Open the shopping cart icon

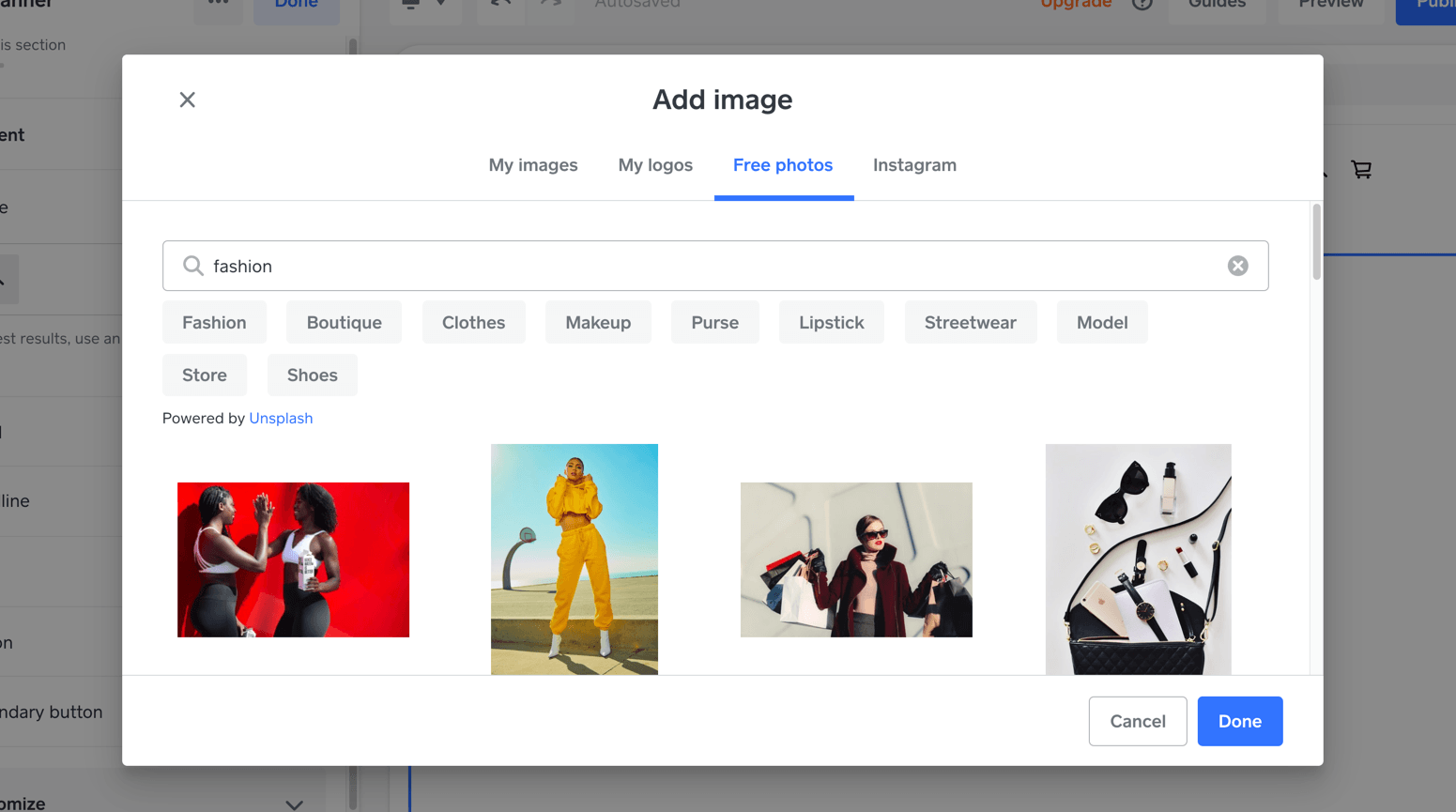(x=1360, y=170)
